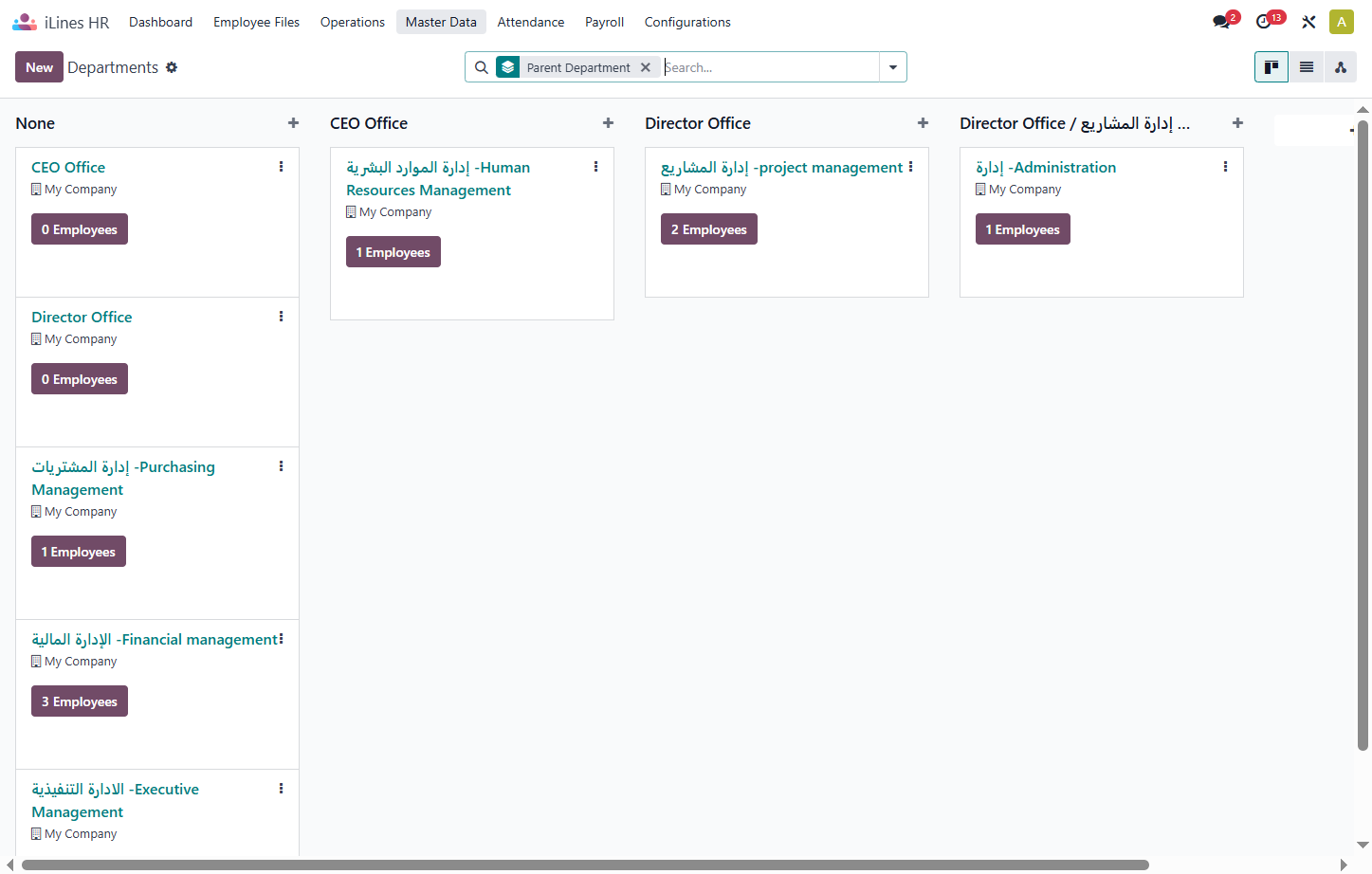Open options menu of the CEO Office card
Screen dimensions: 1372x874
click(281, 167)
